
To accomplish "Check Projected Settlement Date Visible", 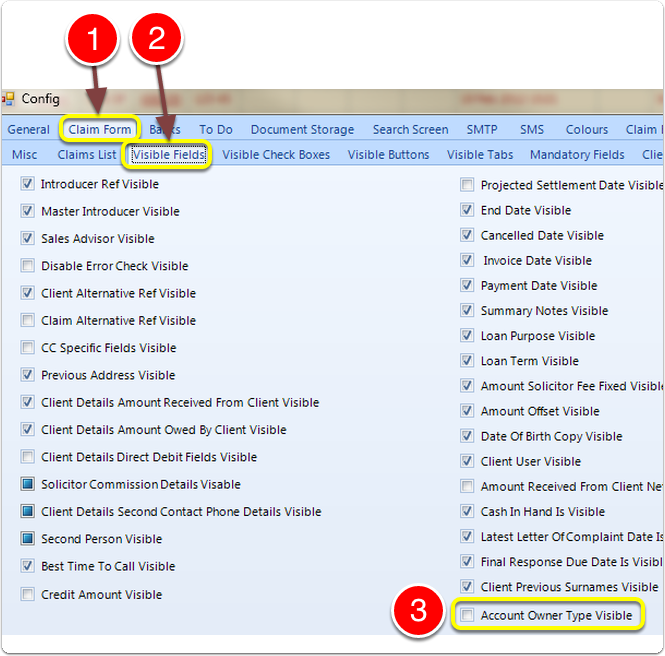I will 467,184.
